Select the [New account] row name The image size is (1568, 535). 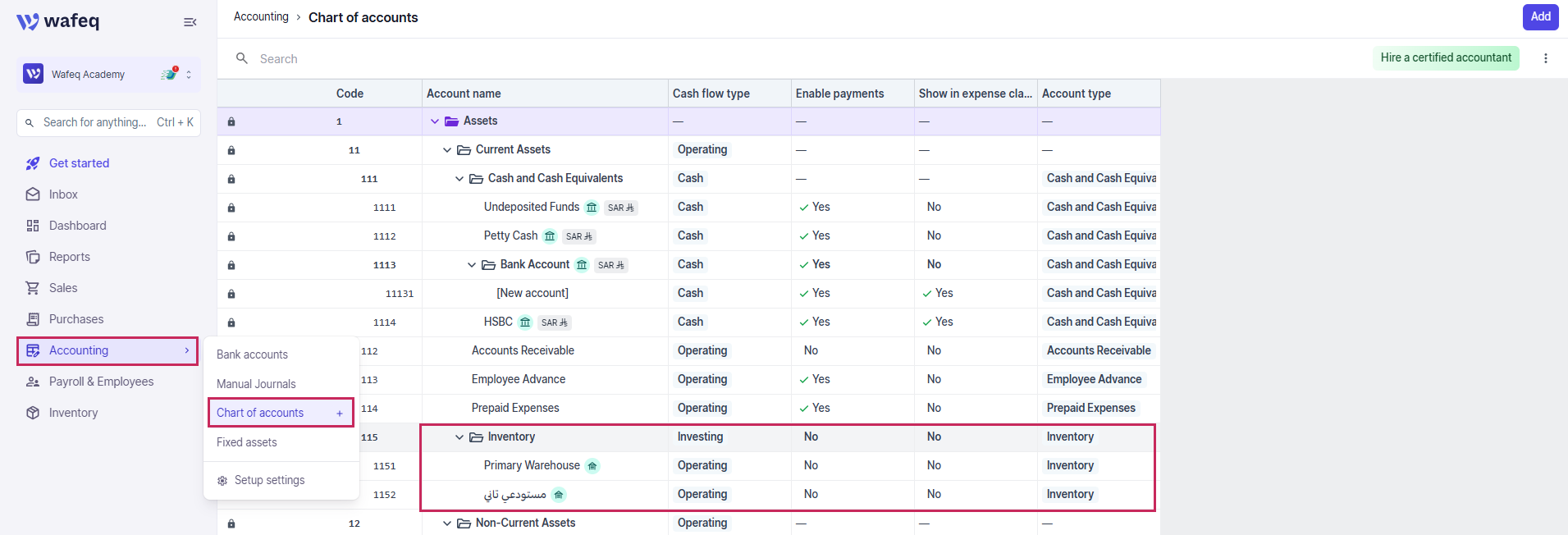(x=533, y=293)
